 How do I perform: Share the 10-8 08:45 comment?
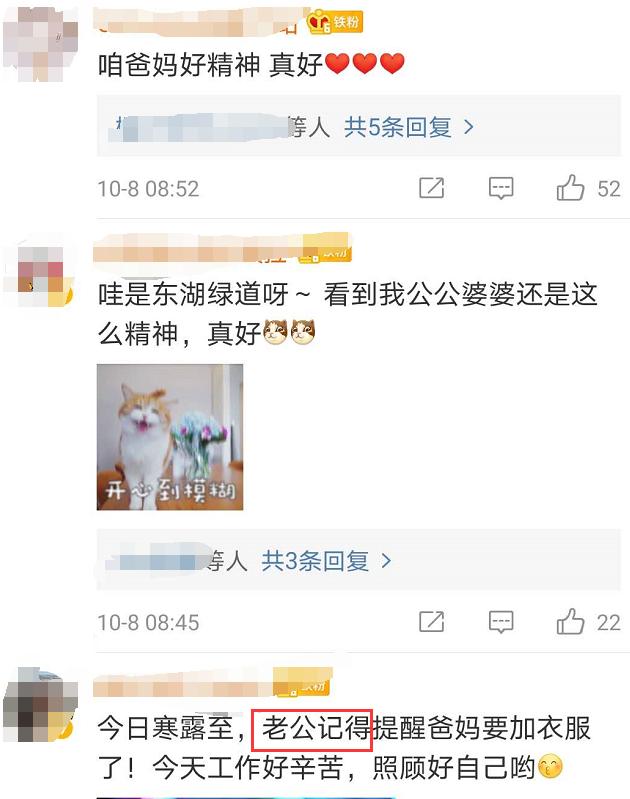pos(432,622)
